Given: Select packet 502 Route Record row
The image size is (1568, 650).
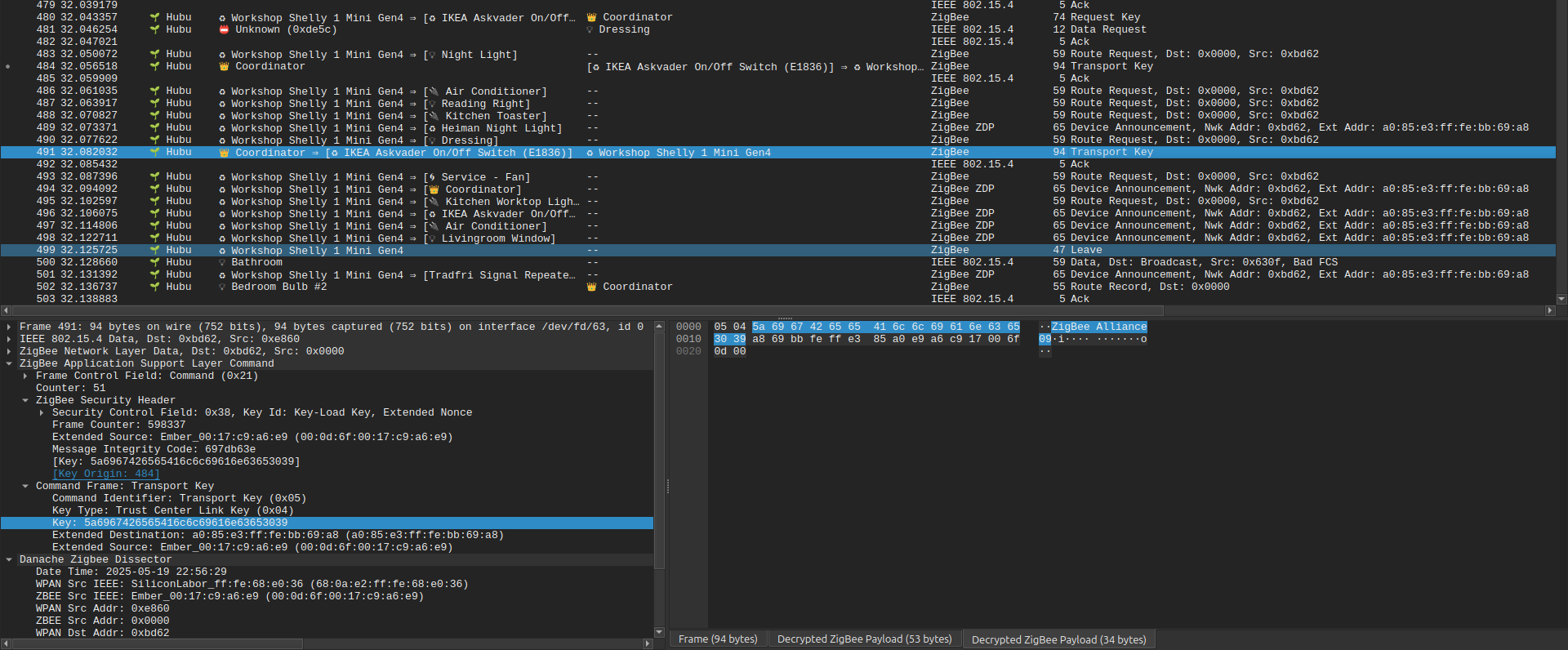Looking at the screenshot, I should 777,287.
